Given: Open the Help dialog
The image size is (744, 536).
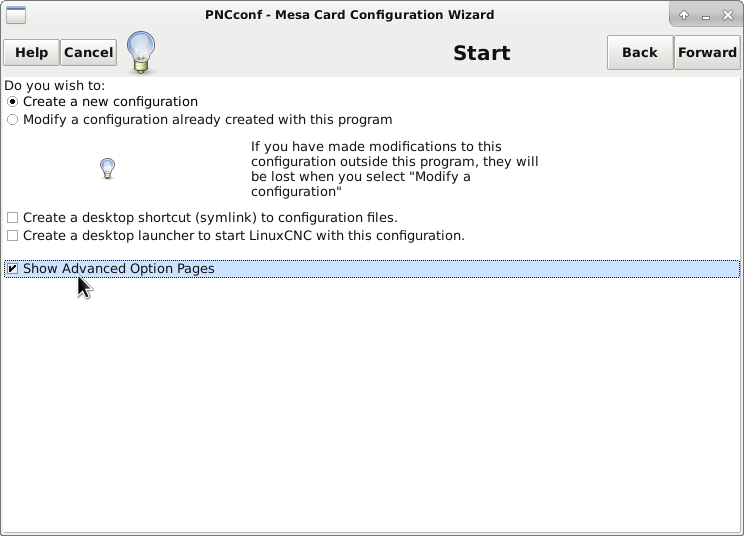Looking at the screenshot, I should [31, 53].
